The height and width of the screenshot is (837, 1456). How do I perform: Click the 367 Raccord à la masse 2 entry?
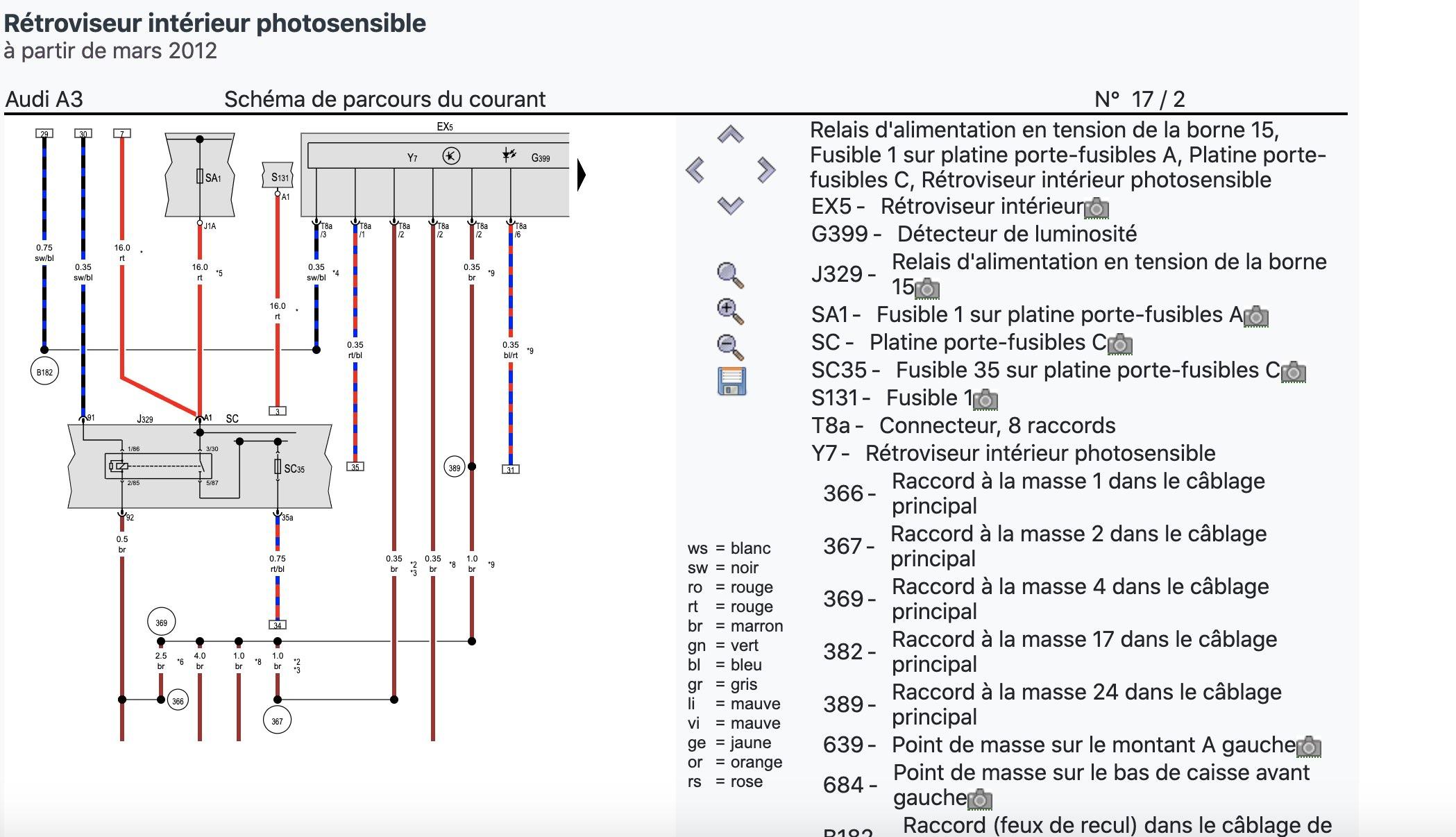pos(1044,546)
